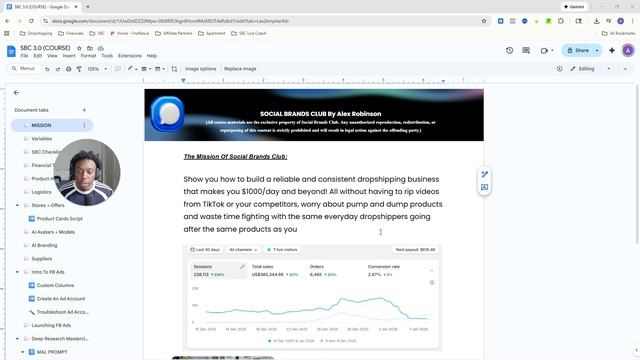Open the Format menu
640x360 pixels.
point(88,56)
